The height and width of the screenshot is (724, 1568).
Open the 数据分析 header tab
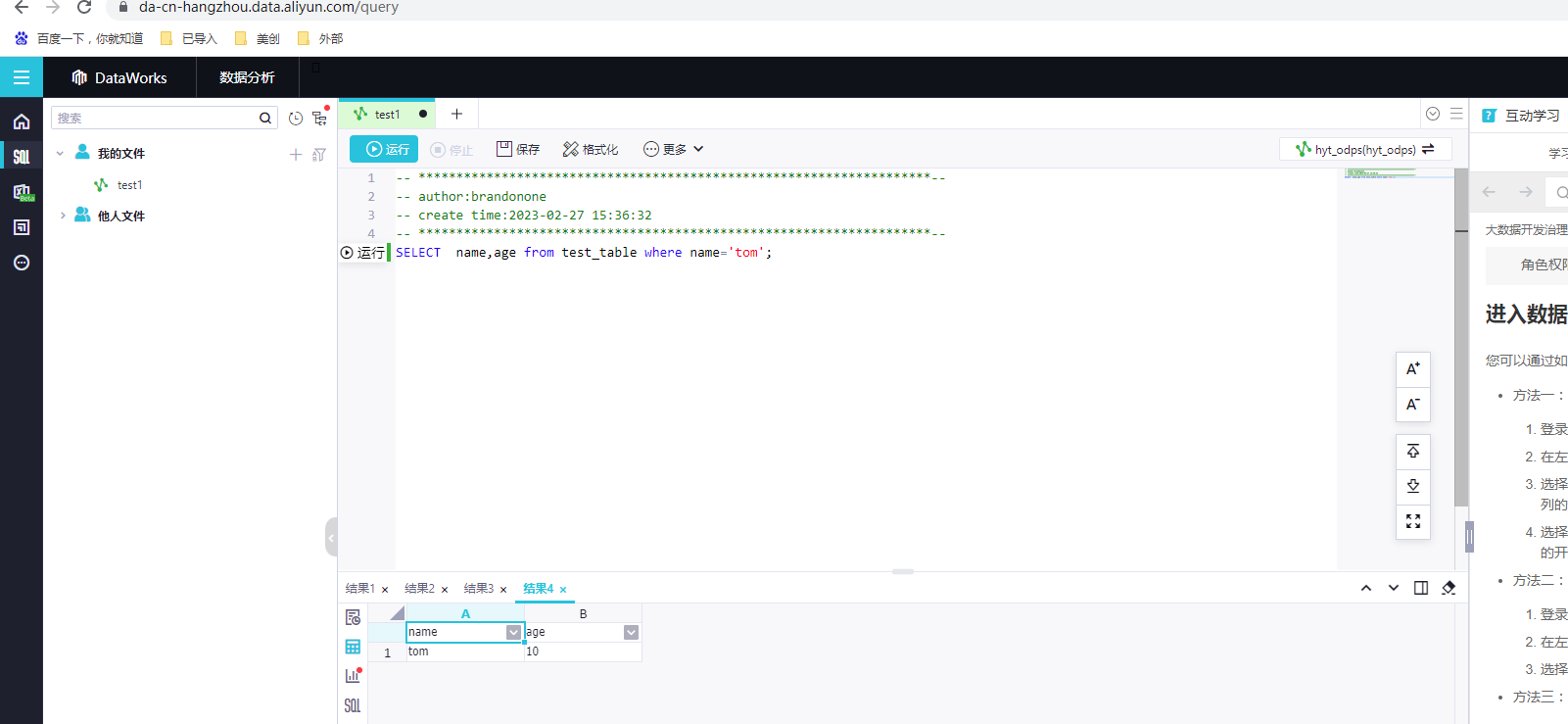click(247, 77)
